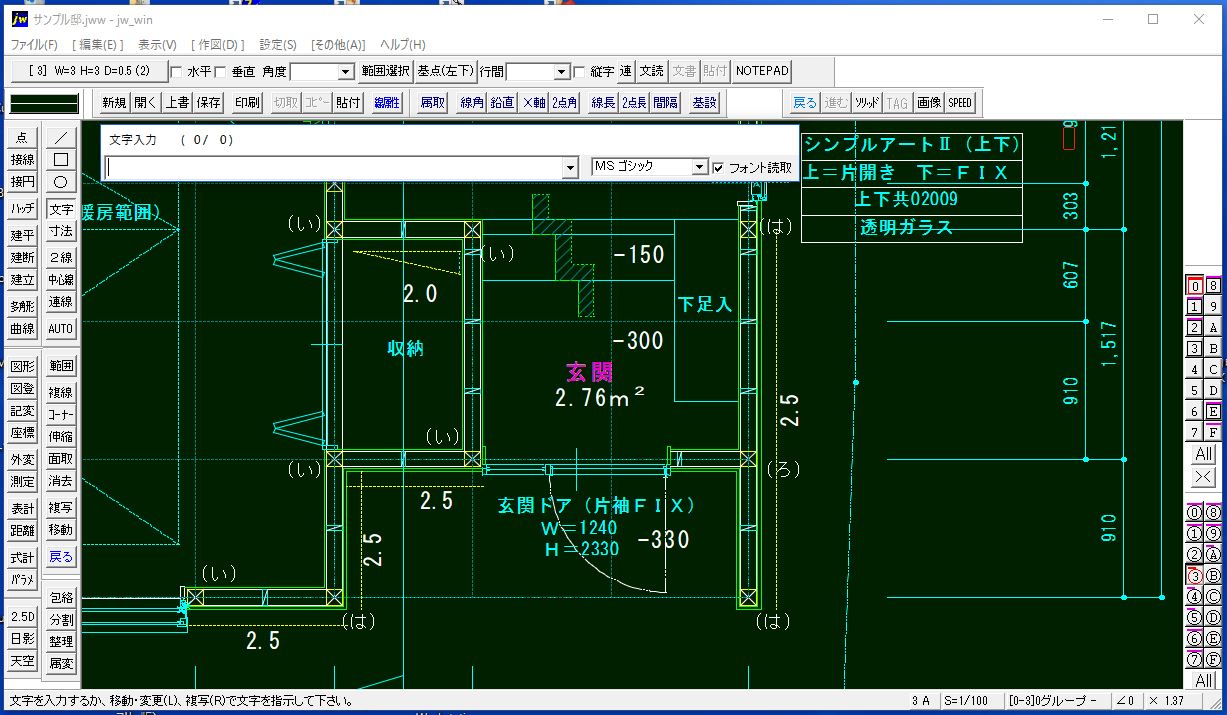Select the rectangle drawing tool icon

click(x=61, y=159)
